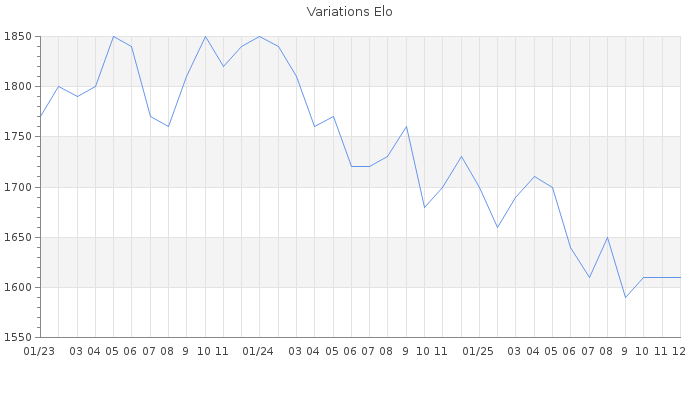The image size is (700, 400).
Task: Select the 1800 y-axis label
Action: pos(18,87)
